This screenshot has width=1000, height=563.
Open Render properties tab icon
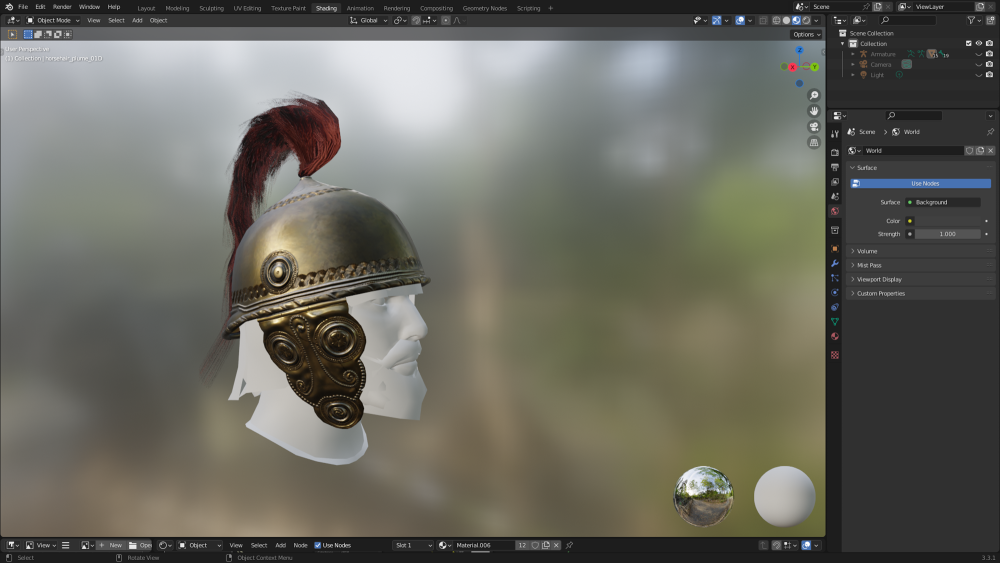(835, 152)
